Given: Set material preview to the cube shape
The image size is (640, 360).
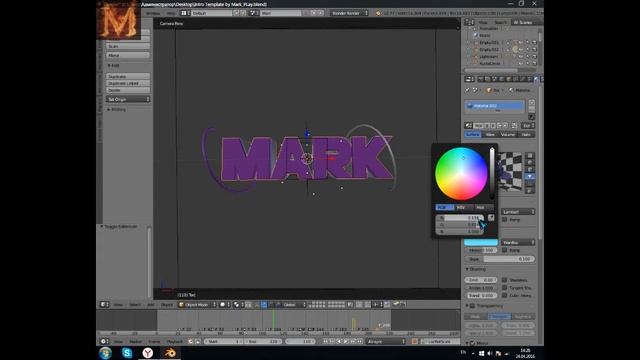Looking at the screenshot, I should click(x=530, y=169).
